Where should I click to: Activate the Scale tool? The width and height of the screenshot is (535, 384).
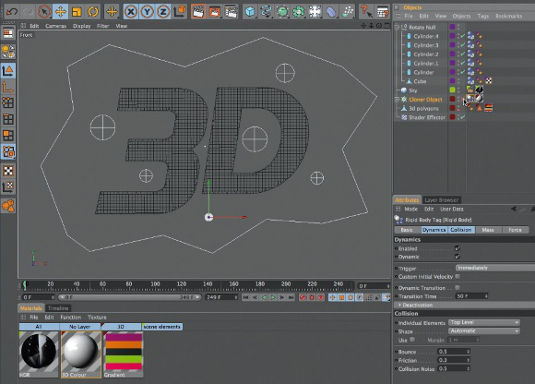tap(77, 12)
